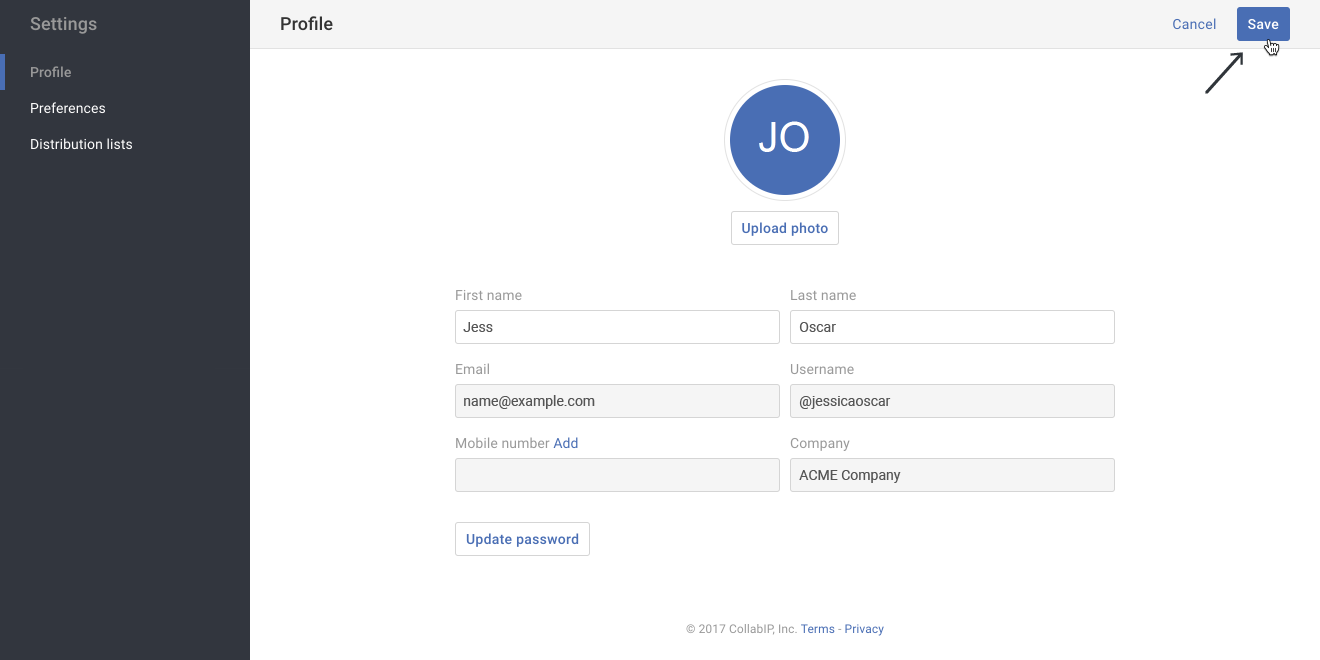The image size is (1320, 660).
Task: Open Update password dialog
Action: 522,538
